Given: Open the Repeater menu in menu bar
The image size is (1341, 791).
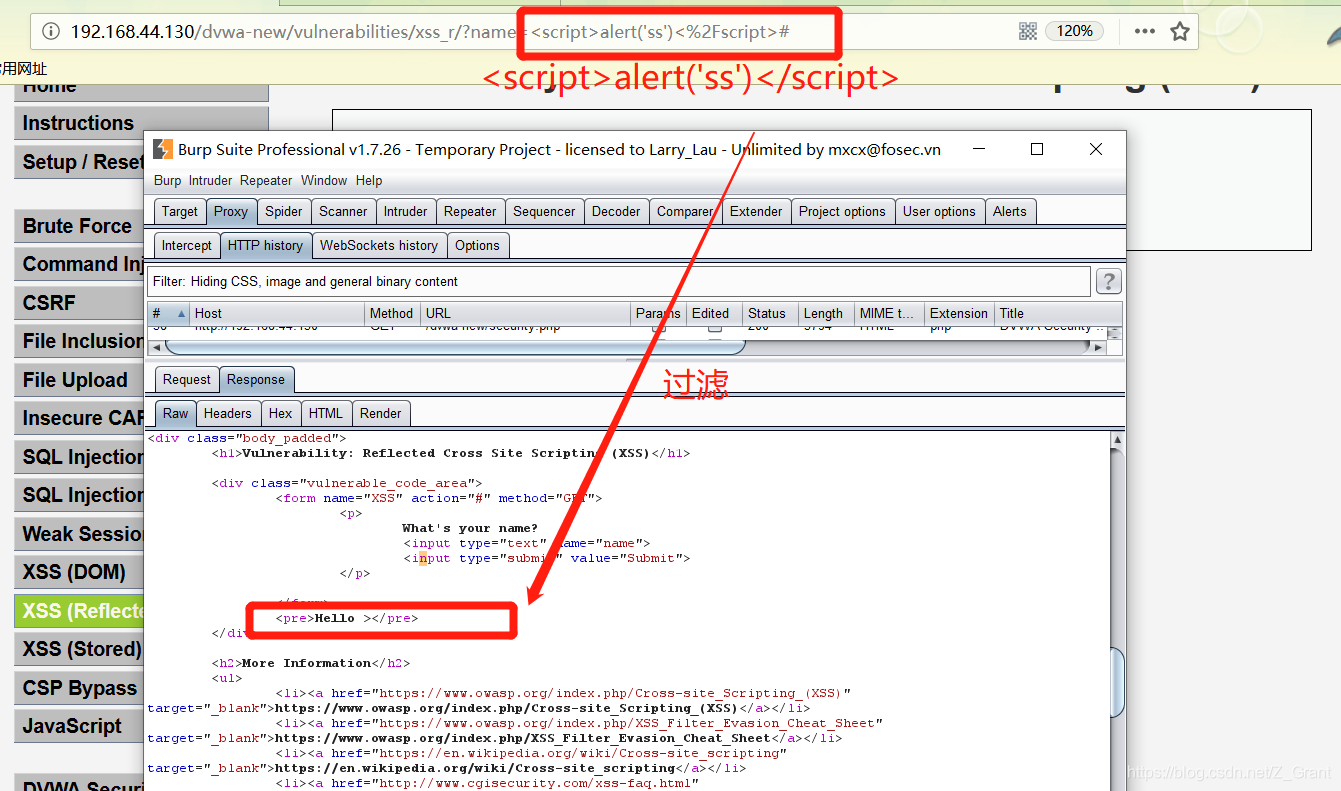Looking at the screenshot, I should pos(266,180).
